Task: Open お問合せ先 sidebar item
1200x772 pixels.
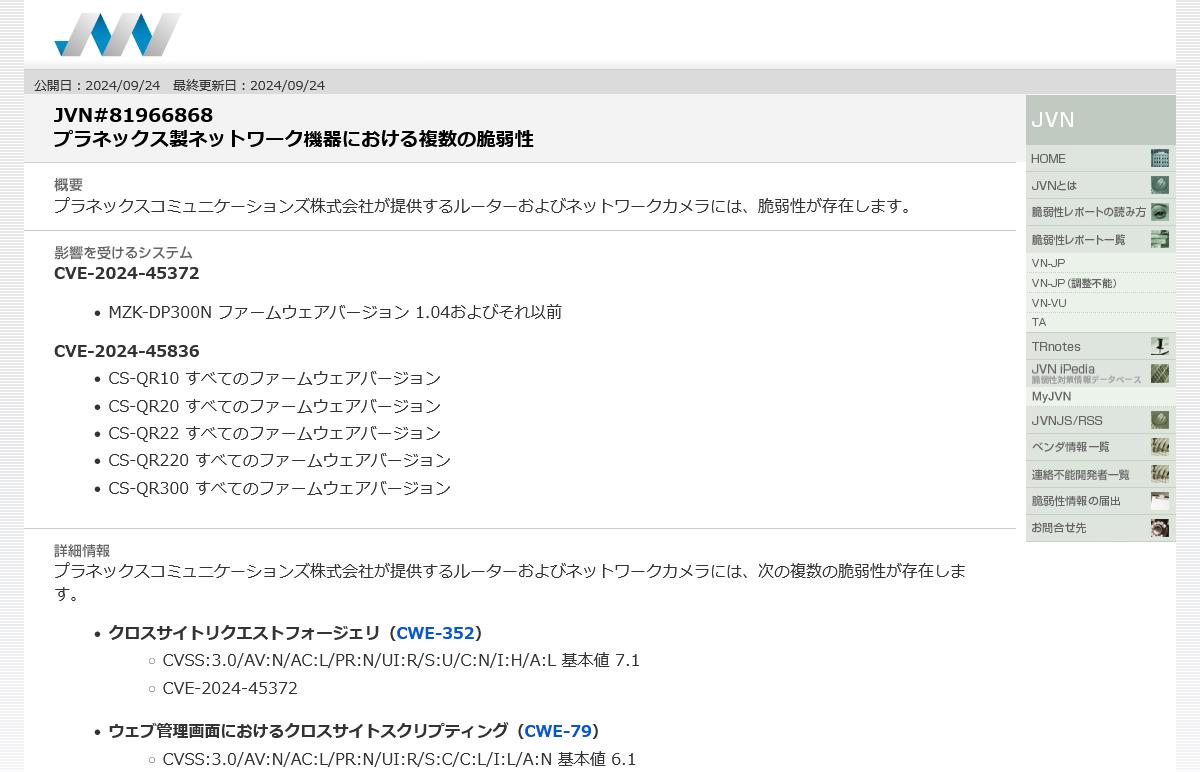Action: (x=1100, y=528)
